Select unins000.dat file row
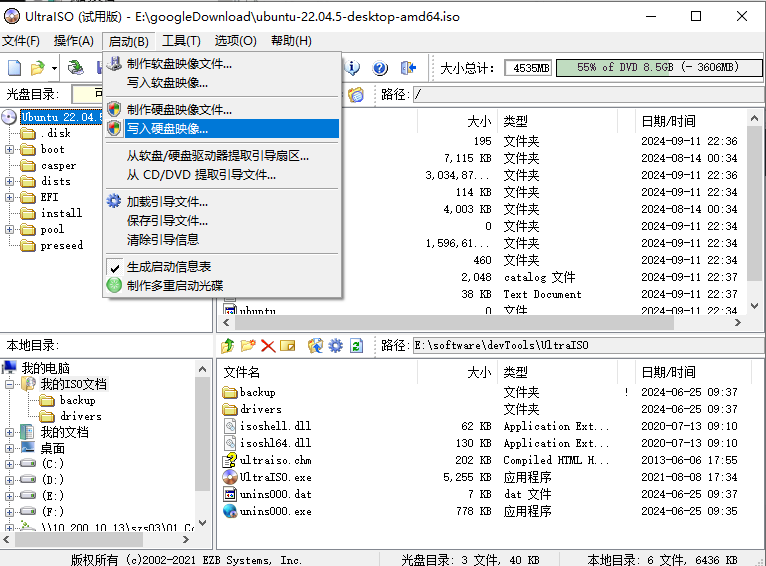766x566 pixels. (x=276, y=494)
